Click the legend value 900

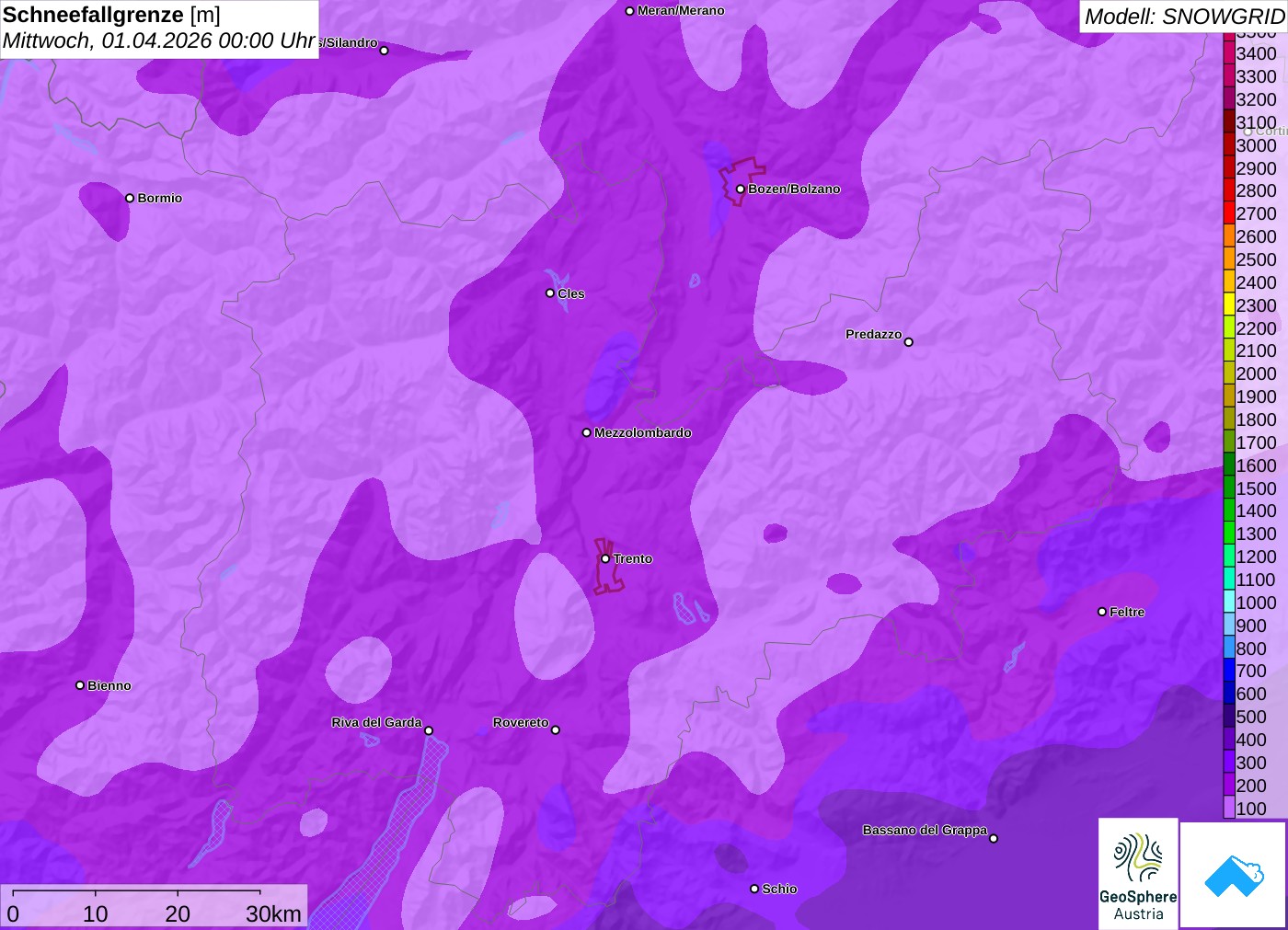(x=1251, y=626)
